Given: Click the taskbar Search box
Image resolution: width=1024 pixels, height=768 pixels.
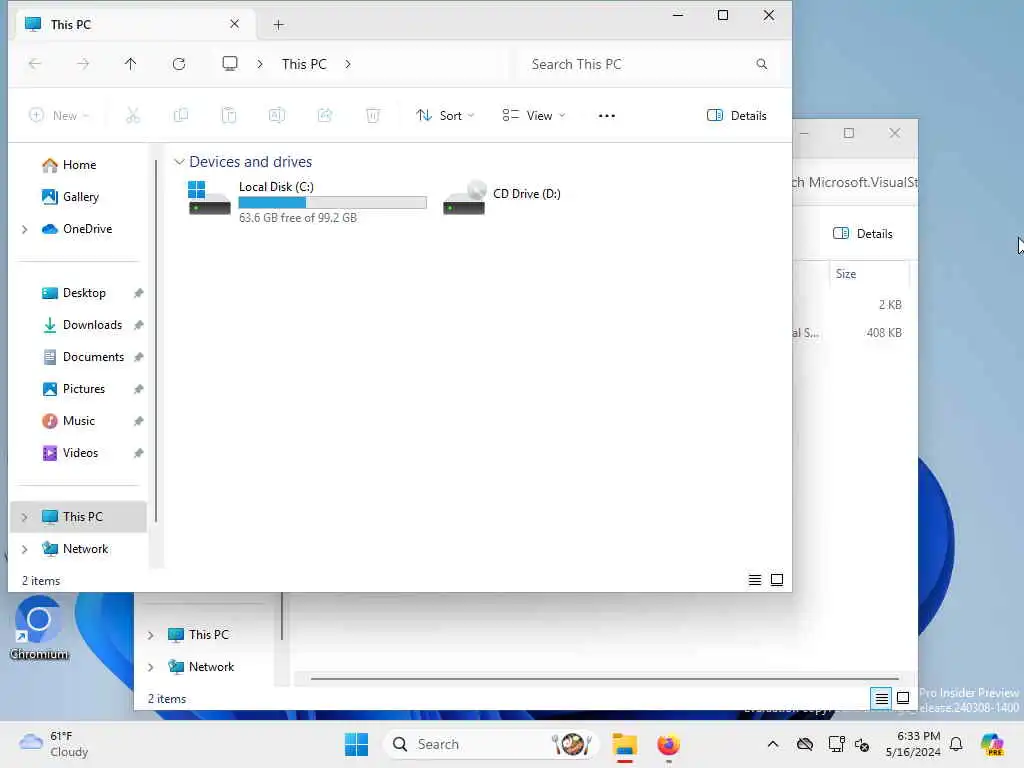Looking at the screenshot, I should click(x=490, y=744).
